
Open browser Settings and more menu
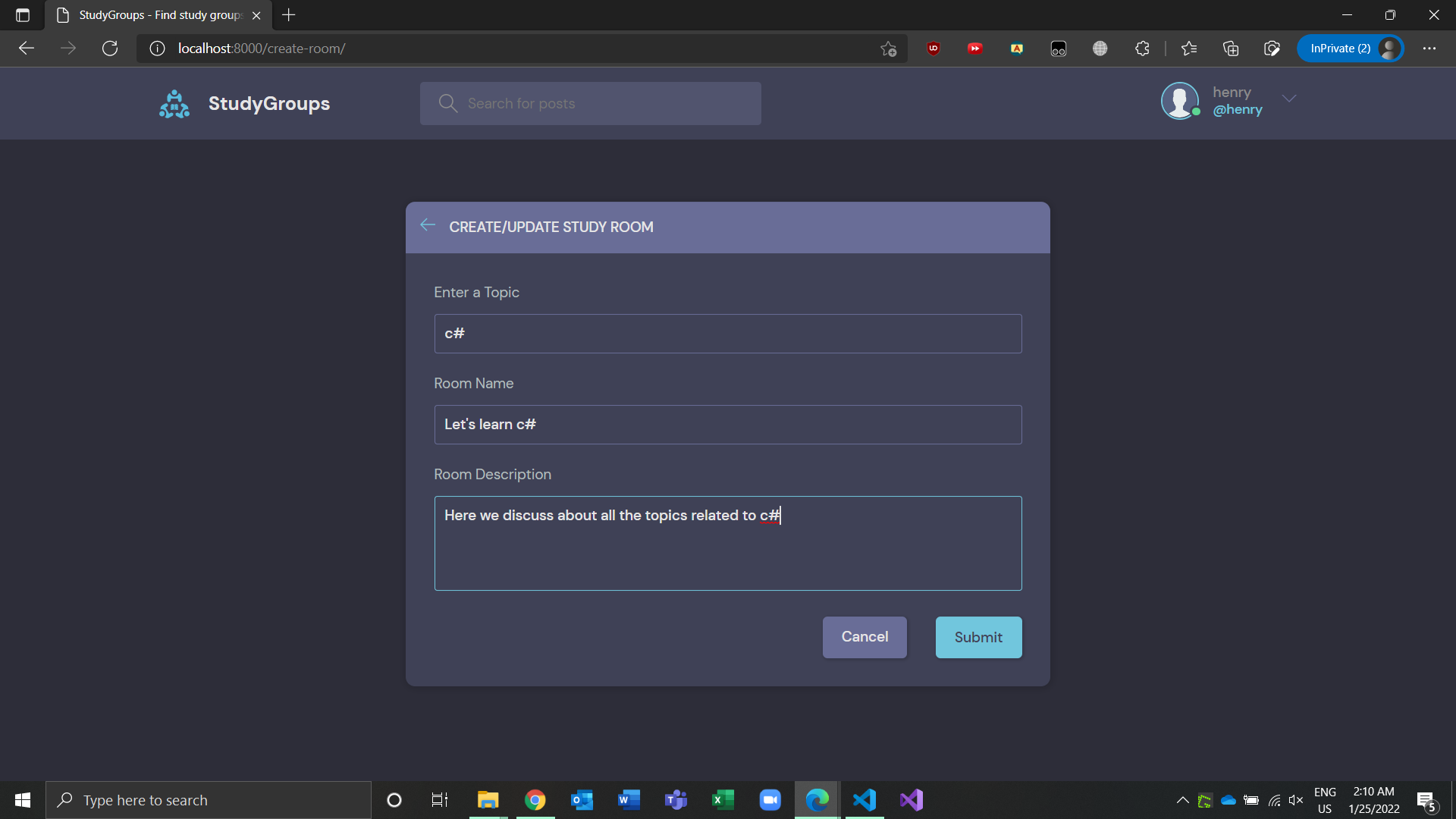point(1429,49)
